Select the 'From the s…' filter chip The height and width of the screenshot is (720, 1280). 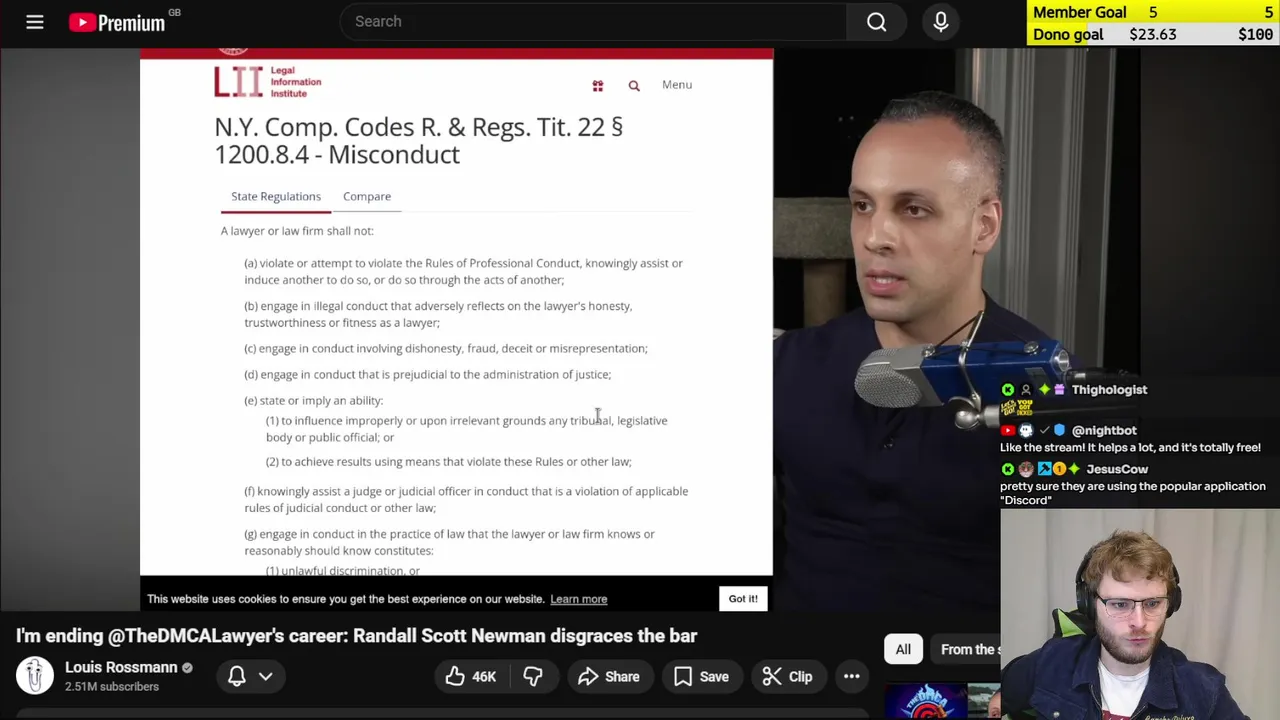[x=966, y=650]
